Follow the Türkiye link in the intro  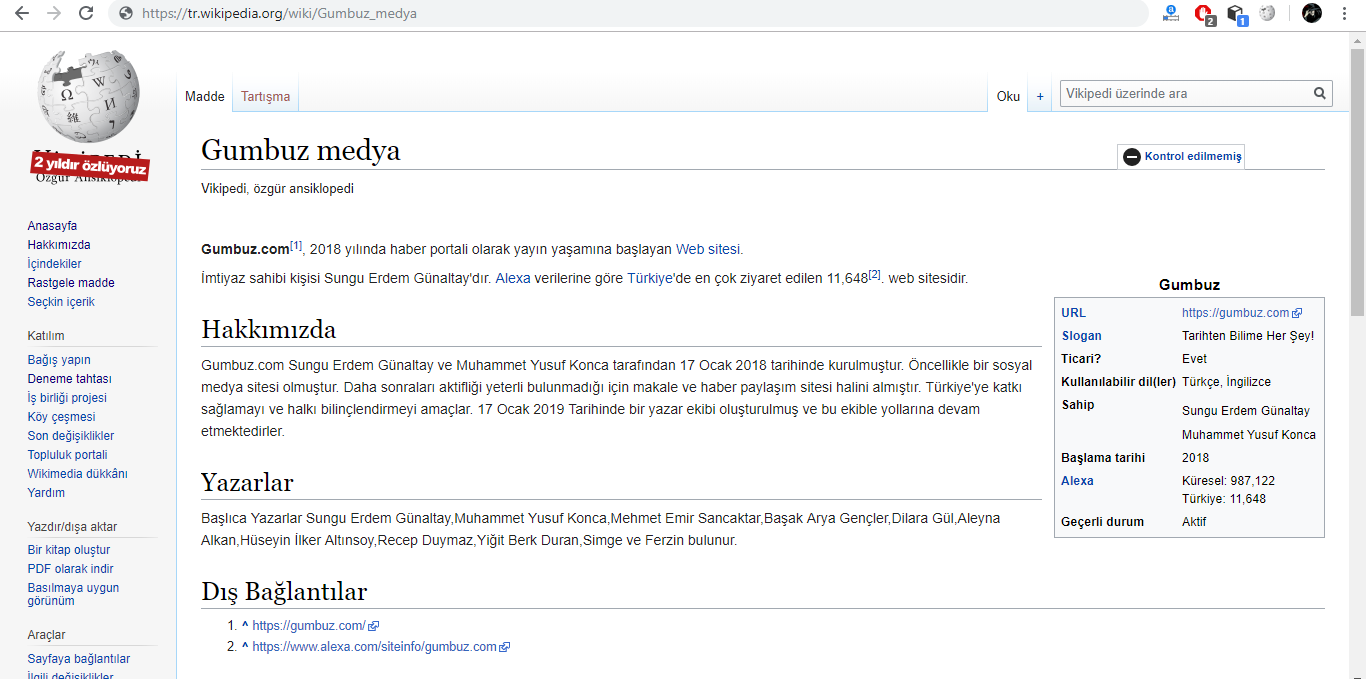(650, 278)
